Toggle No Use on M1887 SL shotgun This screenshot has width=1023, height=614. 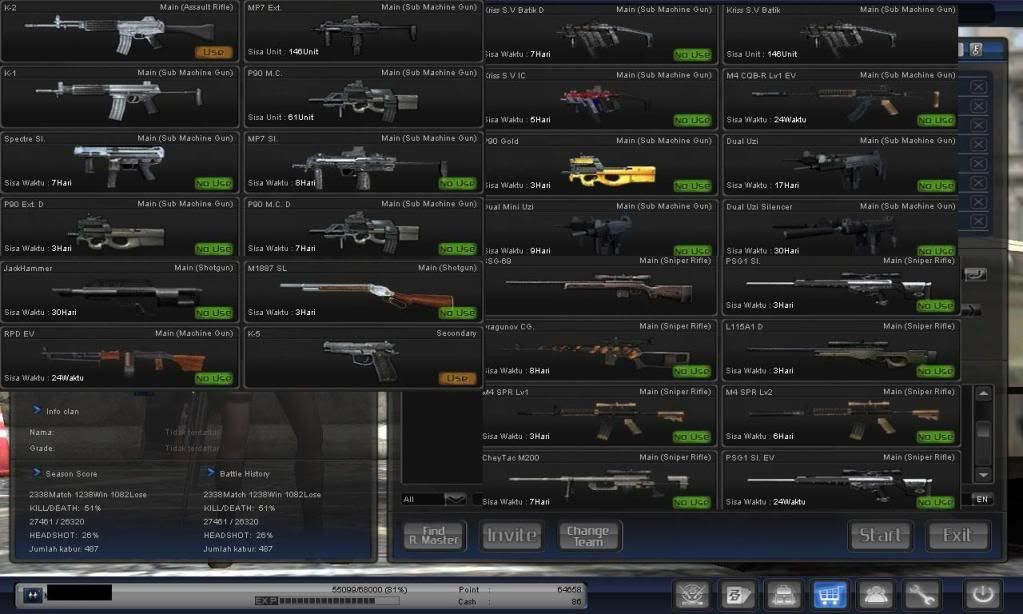click(457, 313)
